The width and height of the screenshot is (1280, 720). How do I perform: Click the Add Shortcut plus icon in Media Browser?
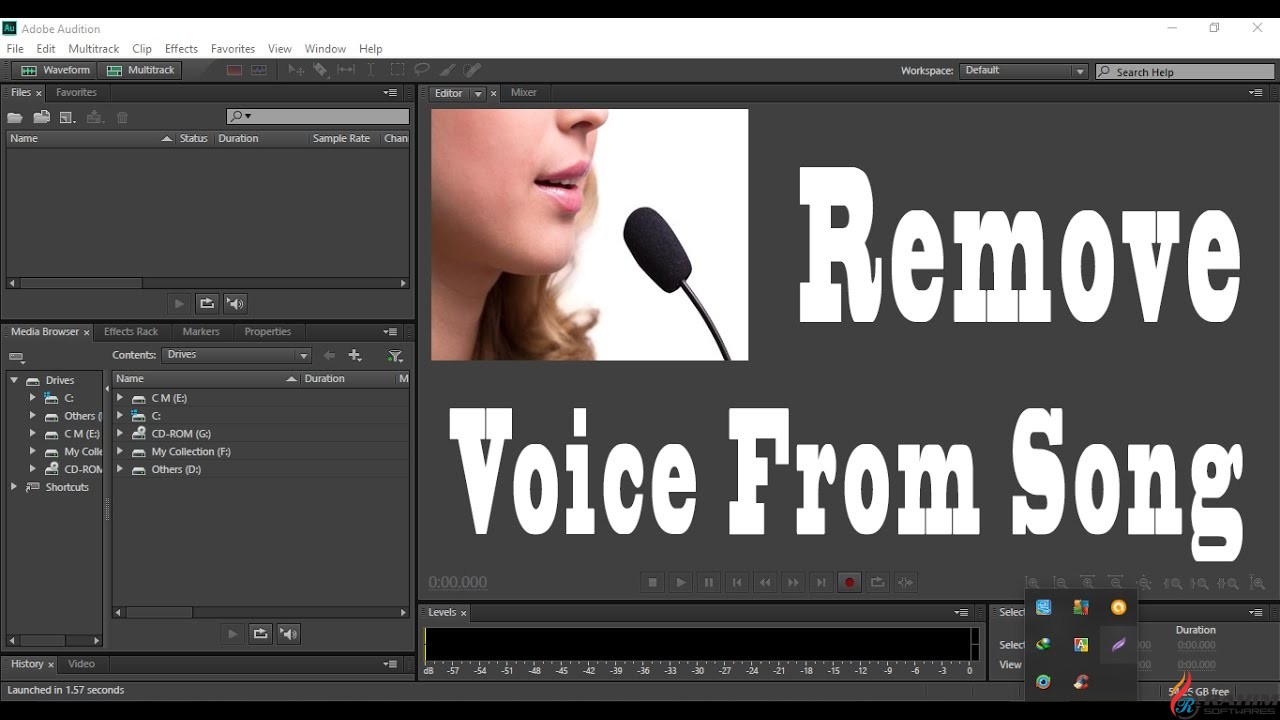coord(354,355)
